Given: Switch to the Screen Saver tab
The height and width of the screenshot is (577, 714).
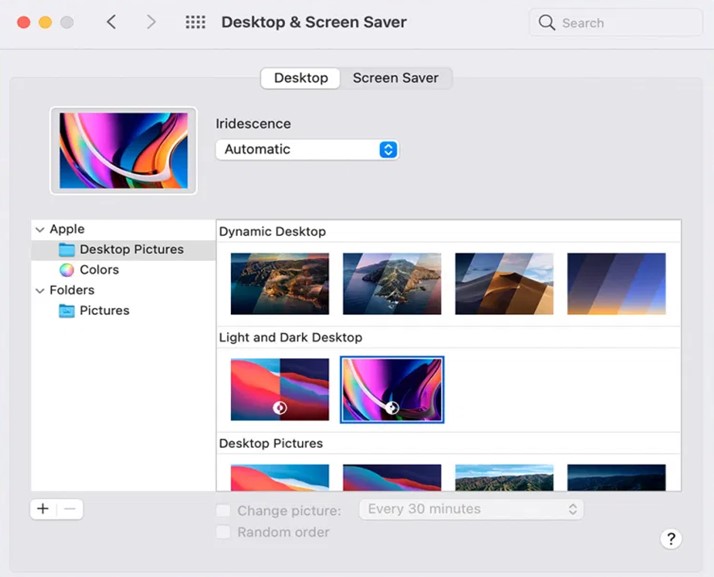Looking at the screenshot, I should click(395, 78).
